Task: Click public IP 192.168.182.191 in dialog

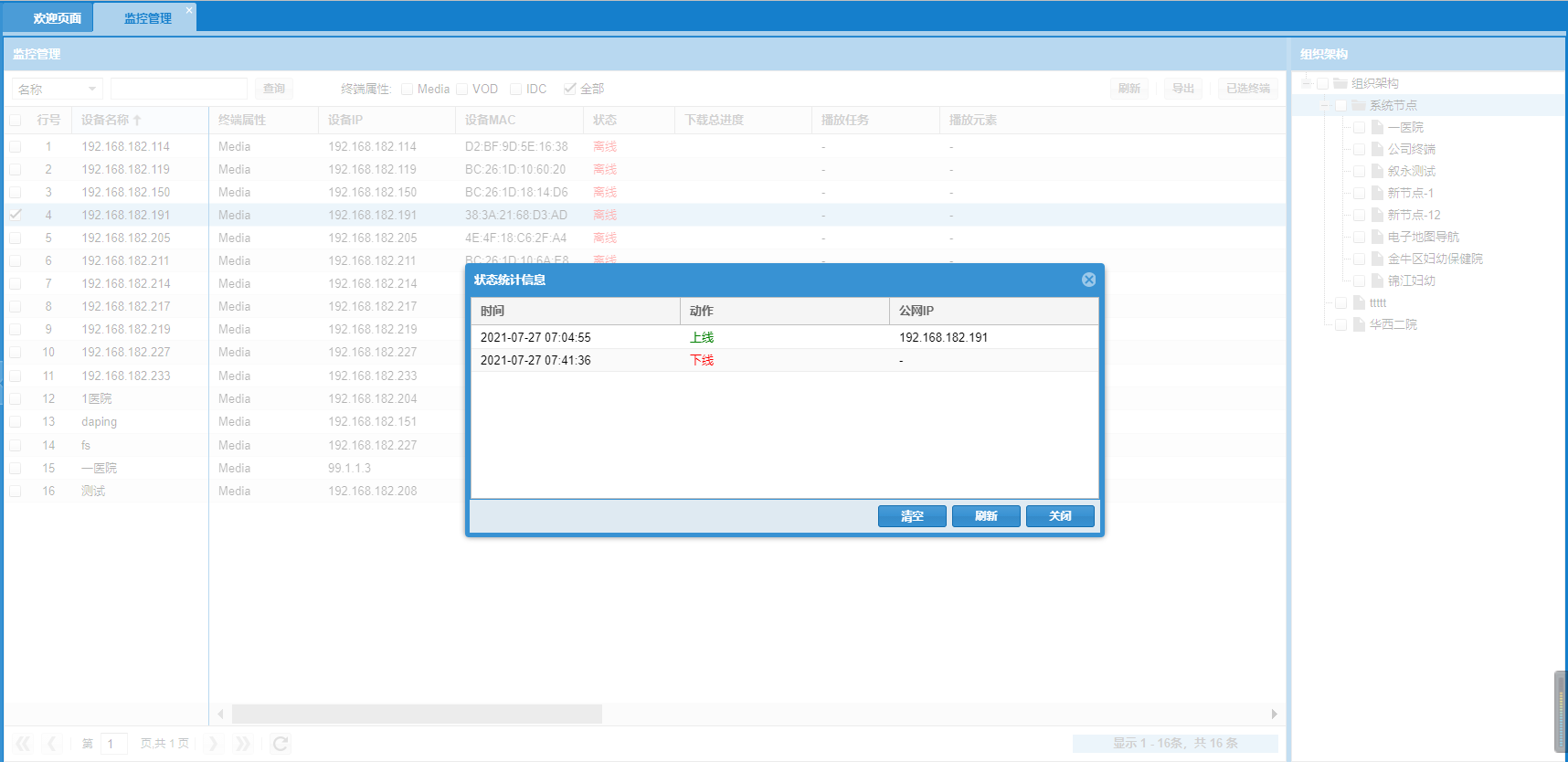Action: (943, 337)
